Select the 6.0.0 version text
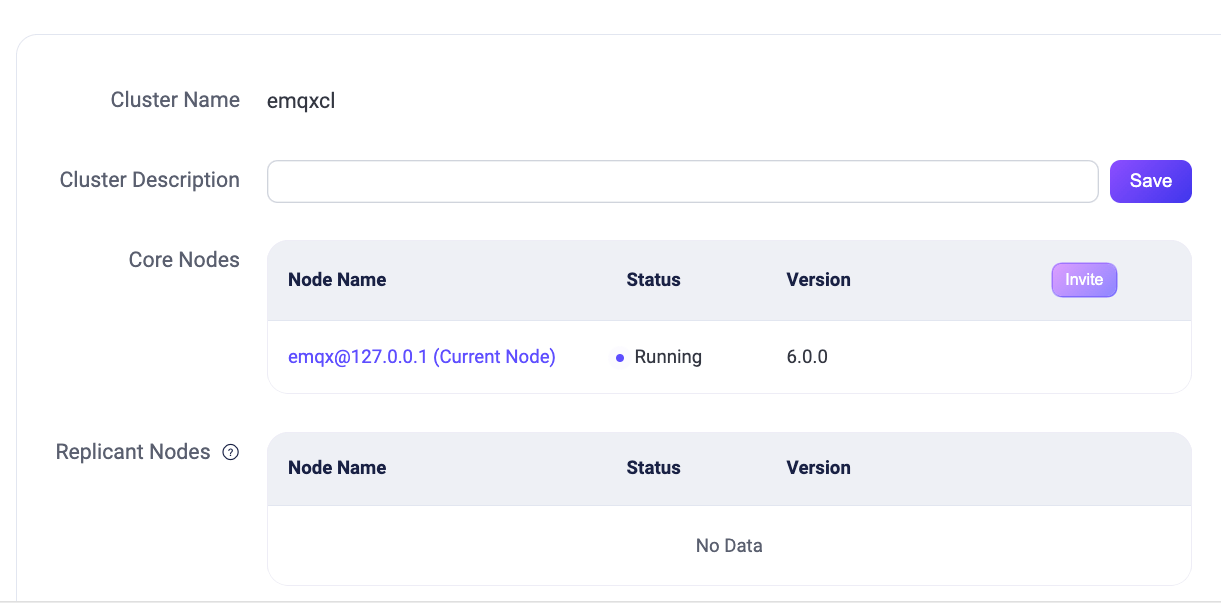This screenshot has height=603, width=1221. click(806, 357)
